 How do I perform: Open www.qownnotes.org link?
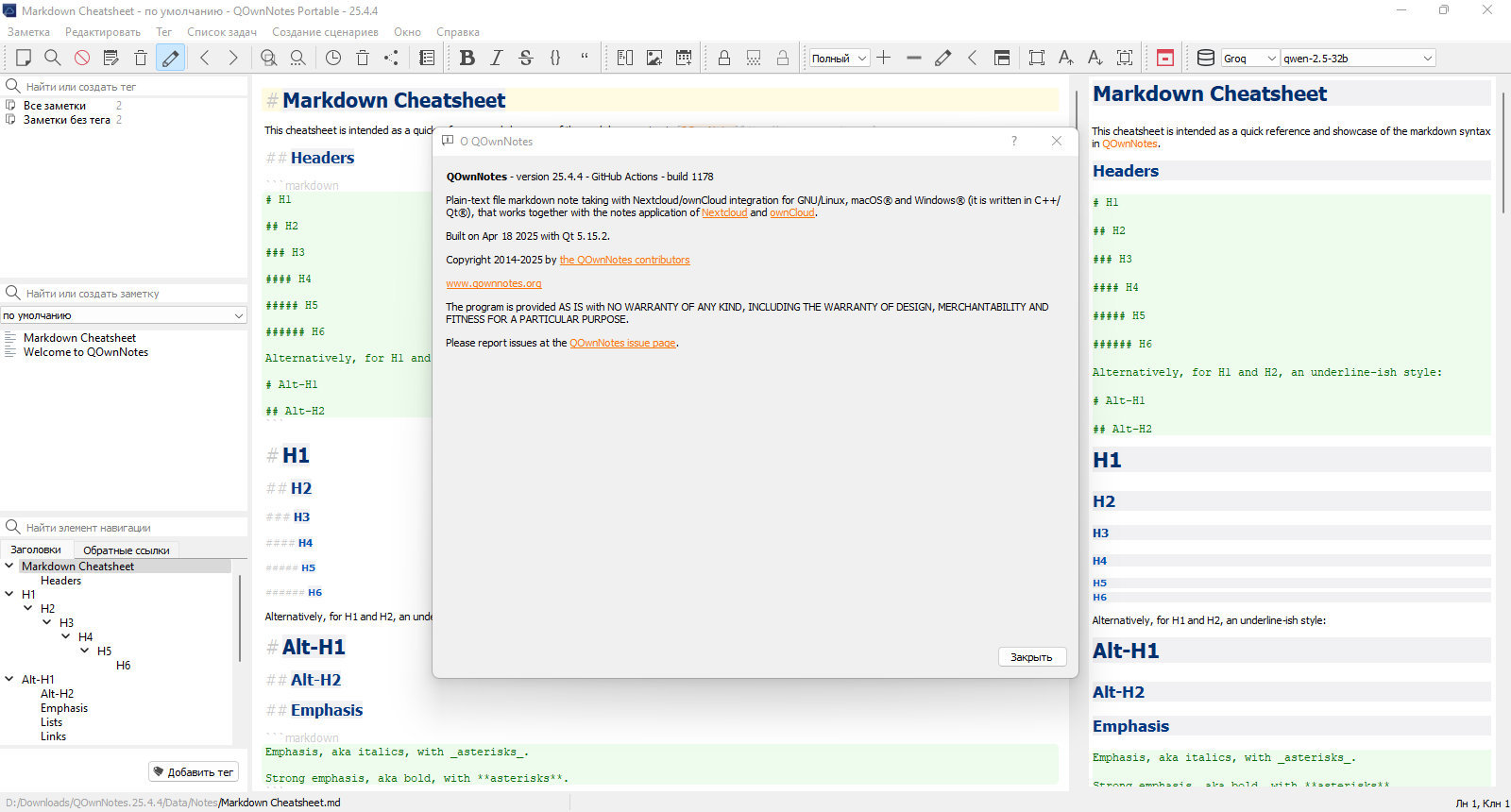(494, 283)
